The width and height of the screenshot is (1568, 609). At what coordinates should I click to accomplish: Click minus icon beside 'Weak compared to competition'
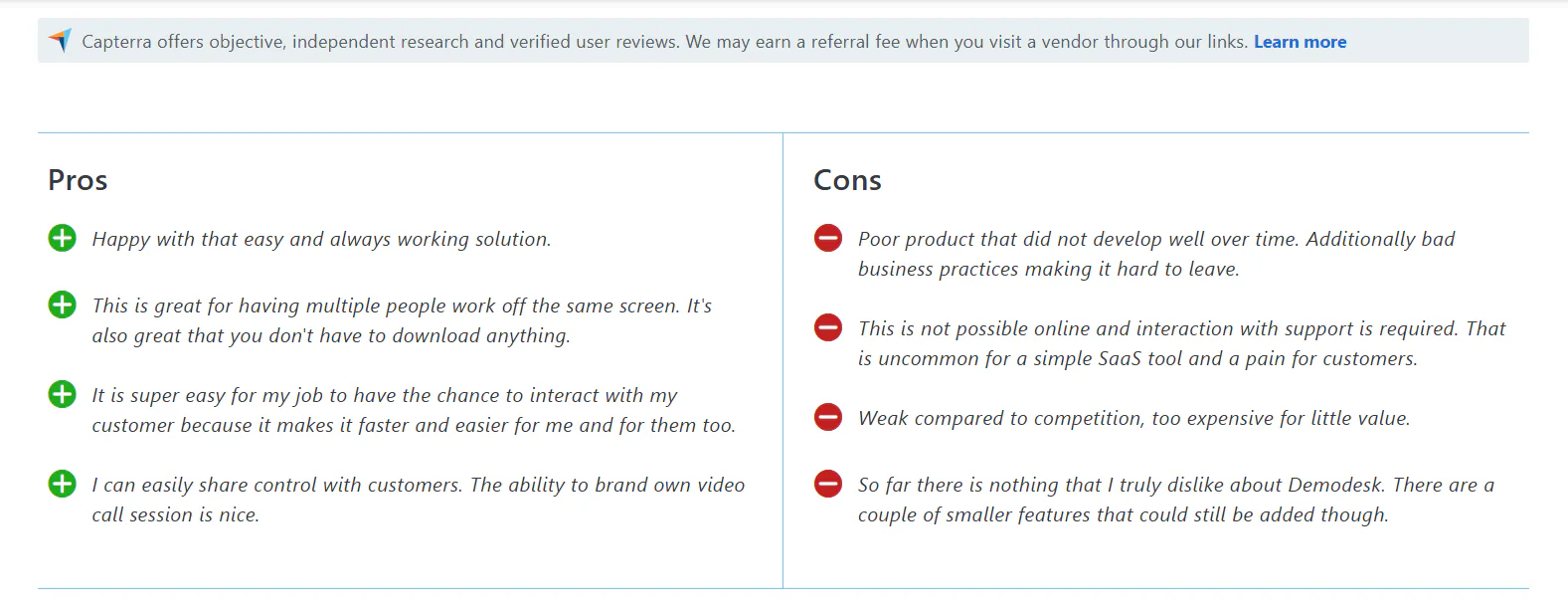coord(828,417)
